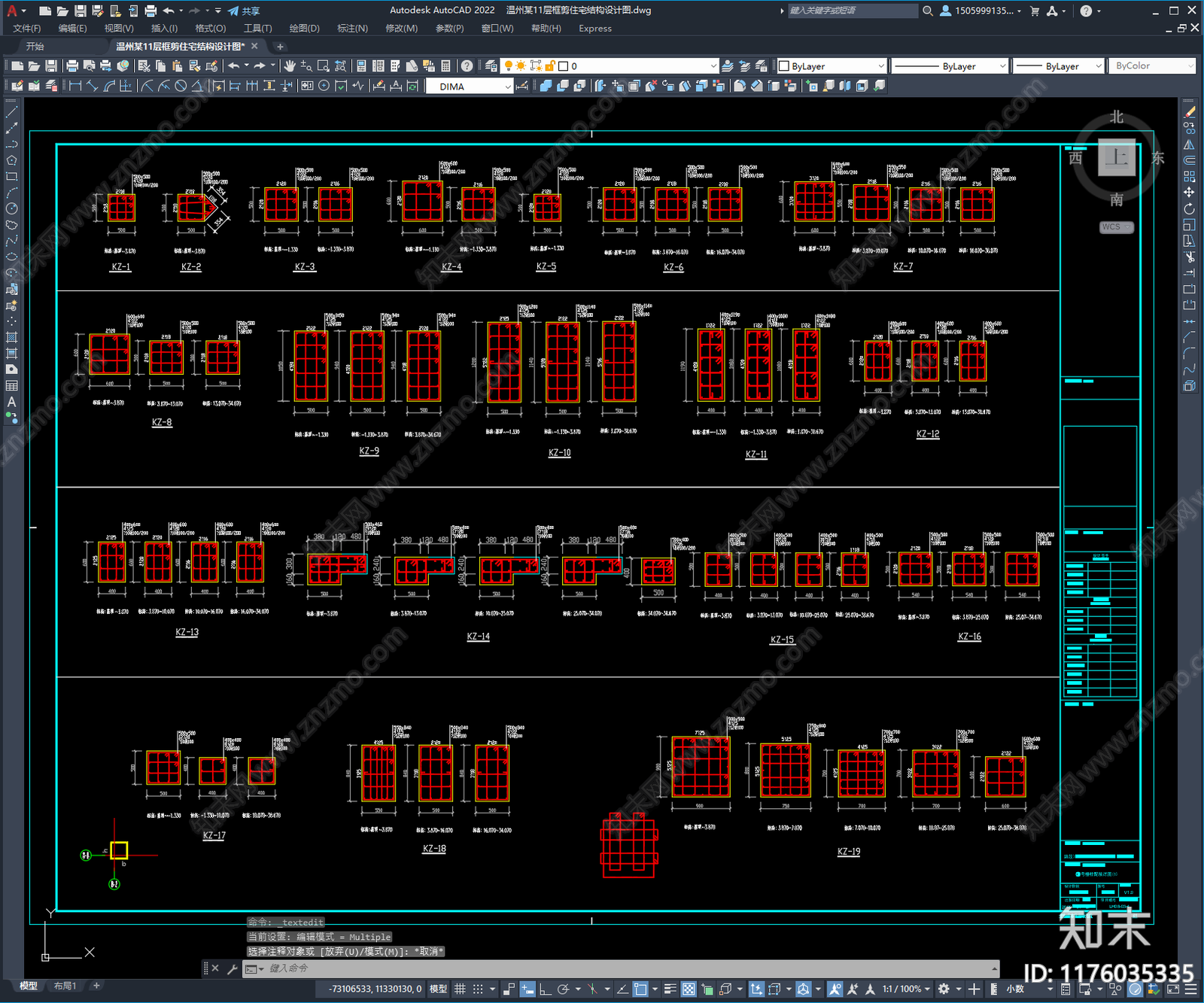This screenshot has height=1003, width=1204.
Task: Toggle the drawing grid display
Action: pos(460,989)
